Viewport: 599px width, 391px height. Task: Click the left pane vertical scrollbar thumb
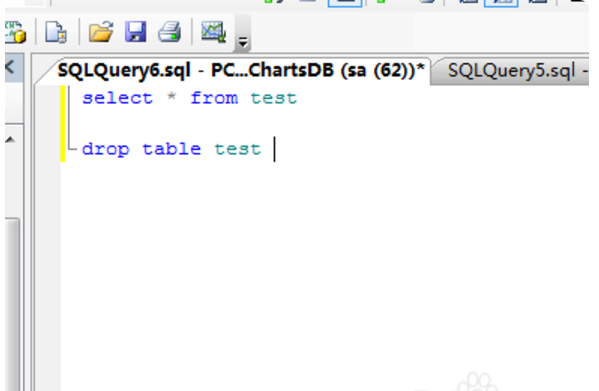[x=12, y=304]
